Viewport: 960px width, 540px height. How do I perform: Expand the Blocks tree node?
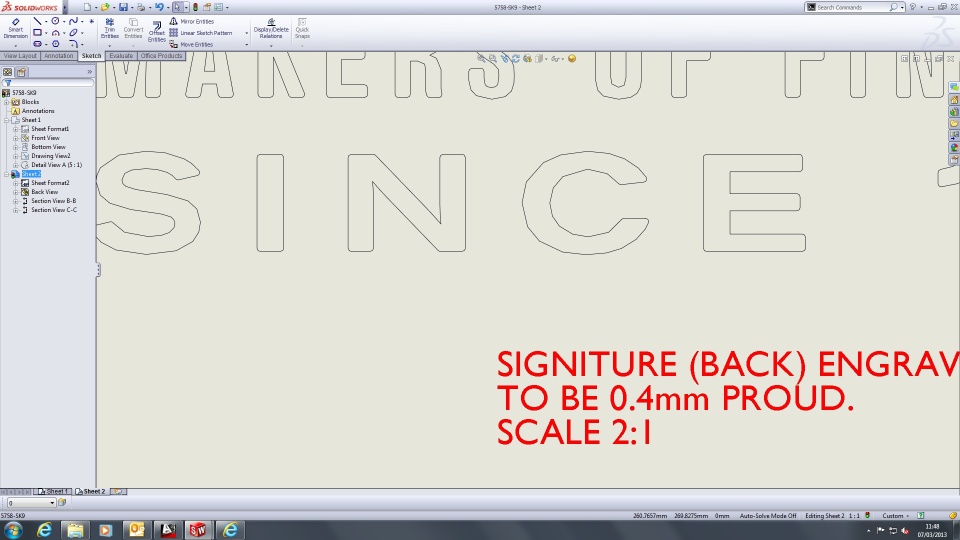[7, 102]
